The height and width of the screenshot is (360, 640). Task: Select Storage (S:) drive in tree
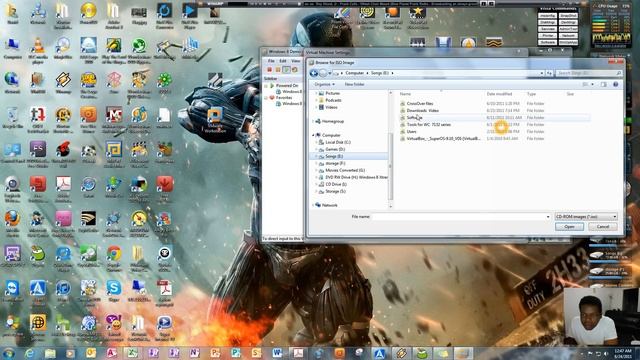click(335, 191)
